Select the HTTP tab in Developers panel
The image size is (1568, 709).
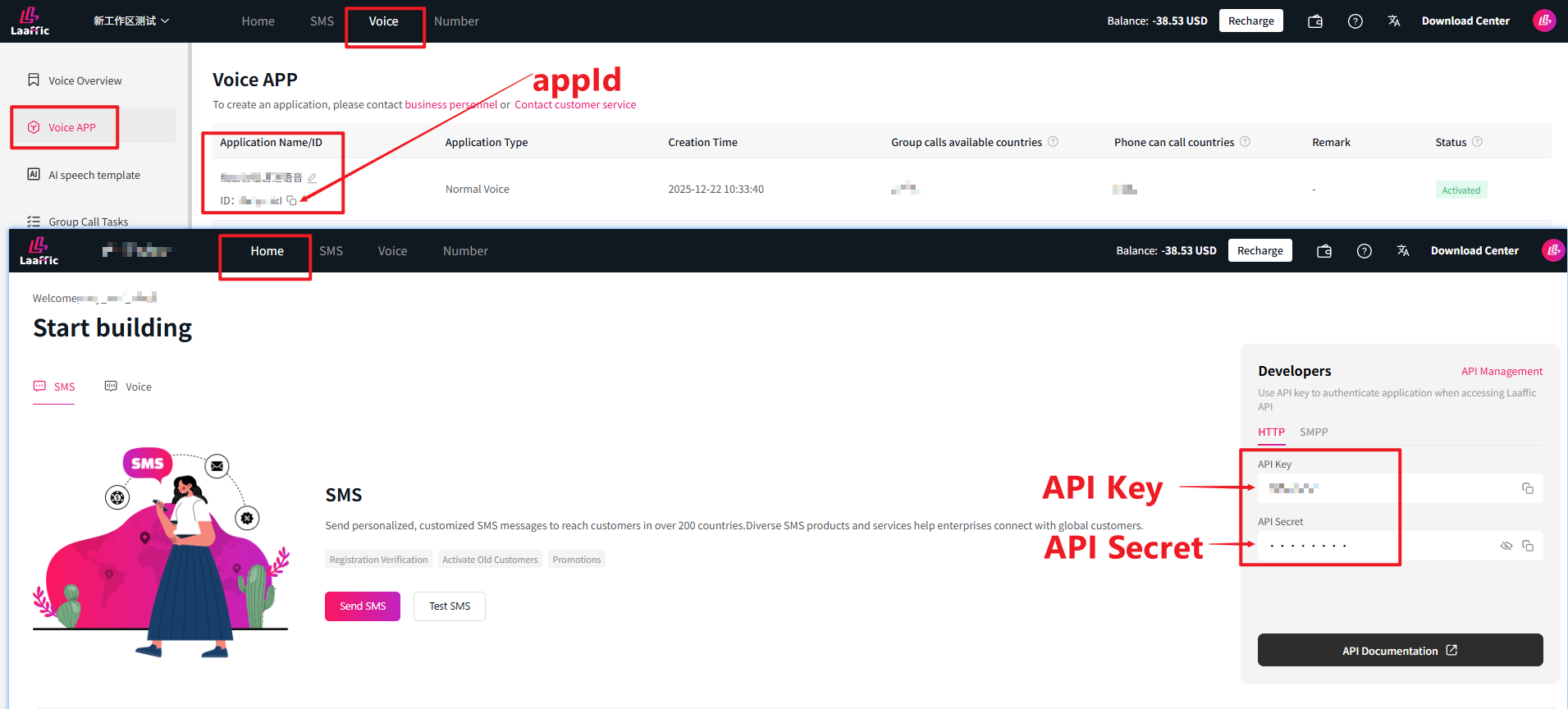click(1271, 432)
